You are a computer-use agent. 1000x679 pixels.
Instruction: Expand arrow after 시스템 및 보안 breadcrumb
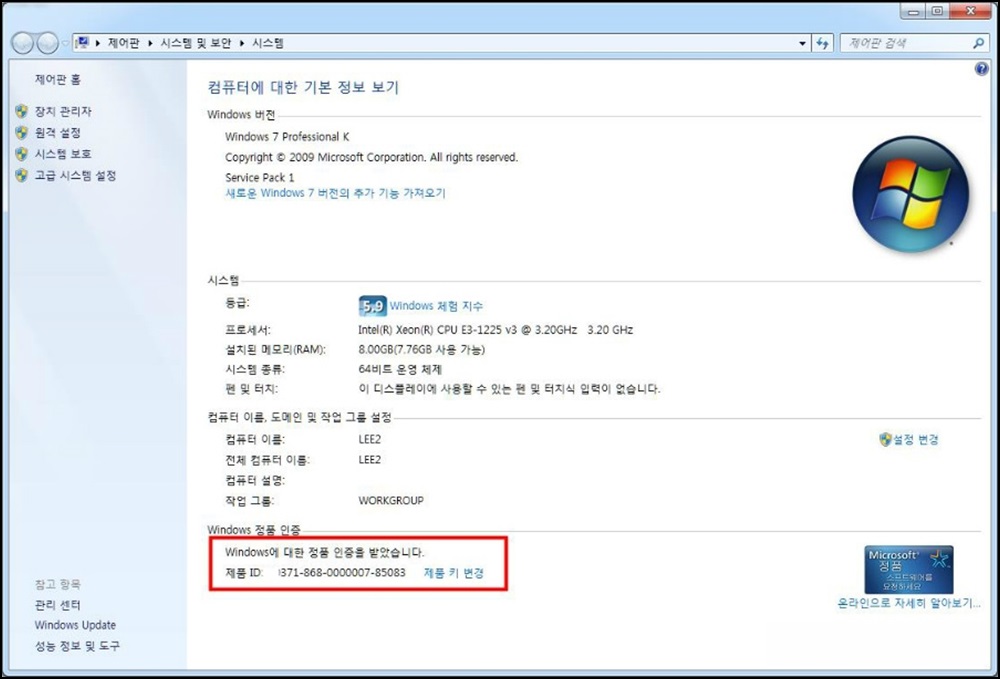[242, 43]
